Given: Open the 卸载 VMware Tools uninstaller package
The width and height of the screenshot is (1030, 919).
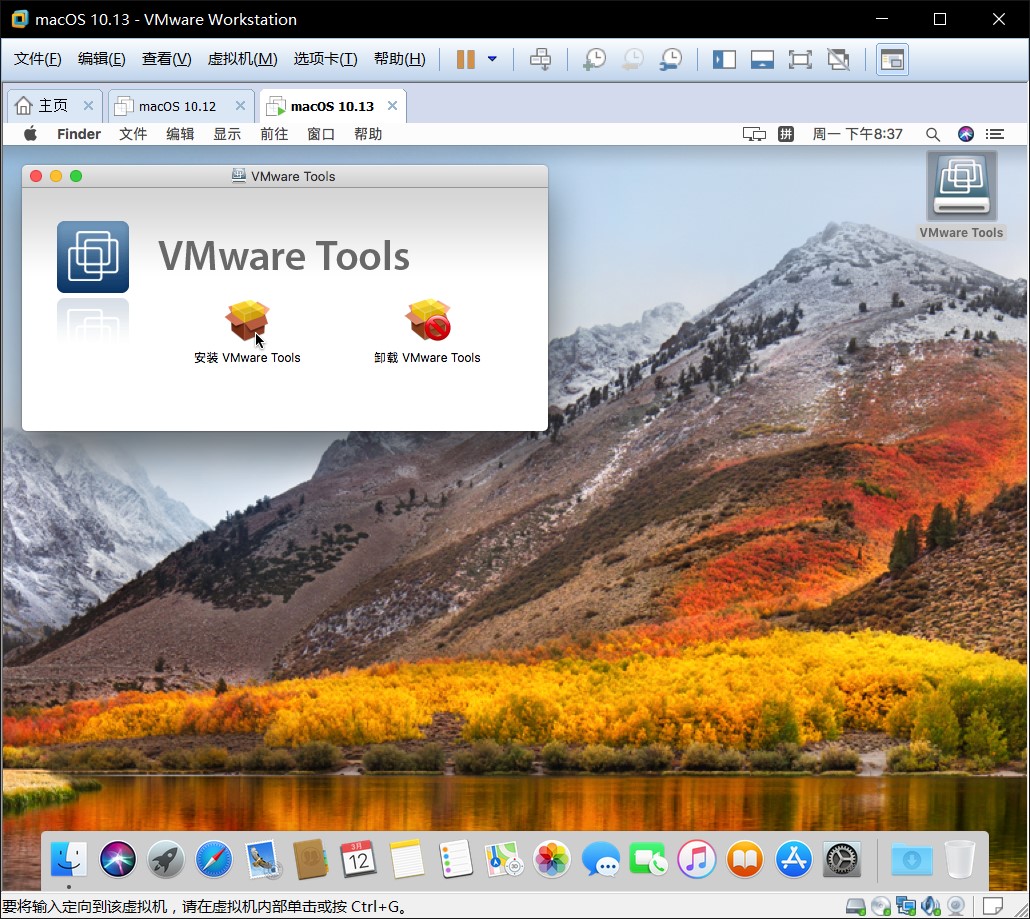Looking at the screenshot, I should [x=427, y=322].
